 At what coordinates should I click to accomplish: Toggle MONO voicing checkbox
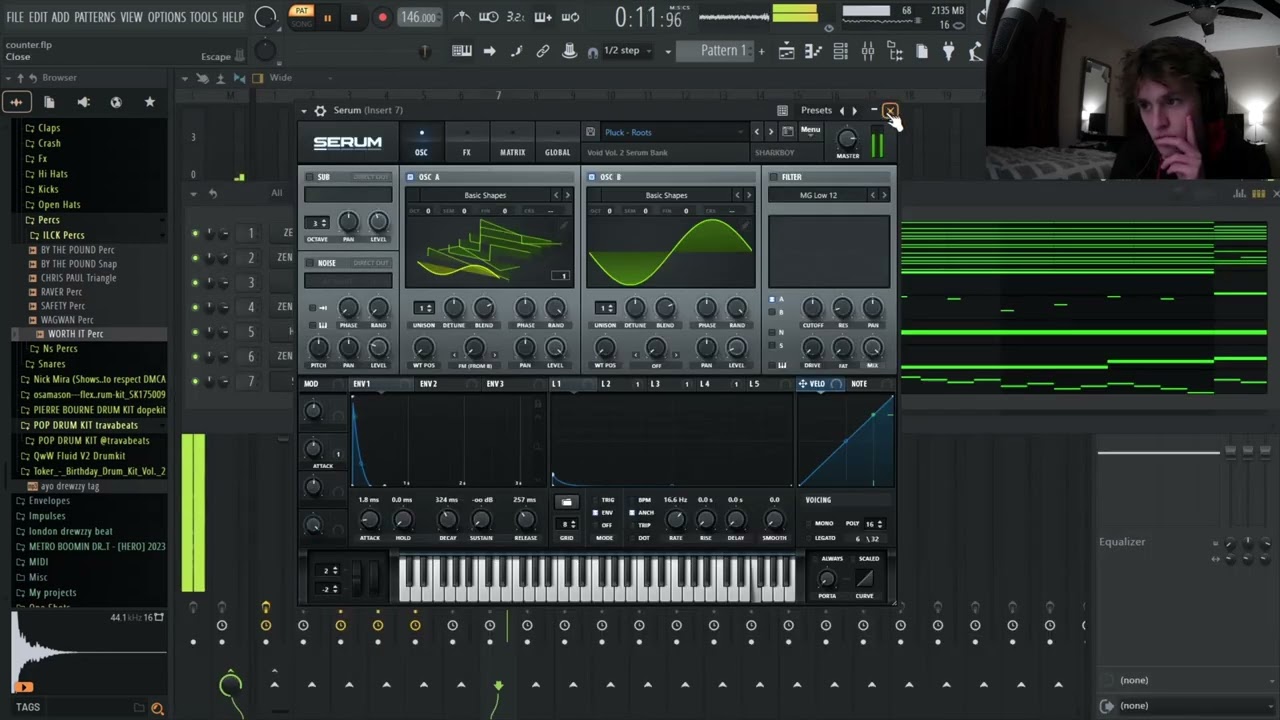pyautogui.click(x=807, y=523)
